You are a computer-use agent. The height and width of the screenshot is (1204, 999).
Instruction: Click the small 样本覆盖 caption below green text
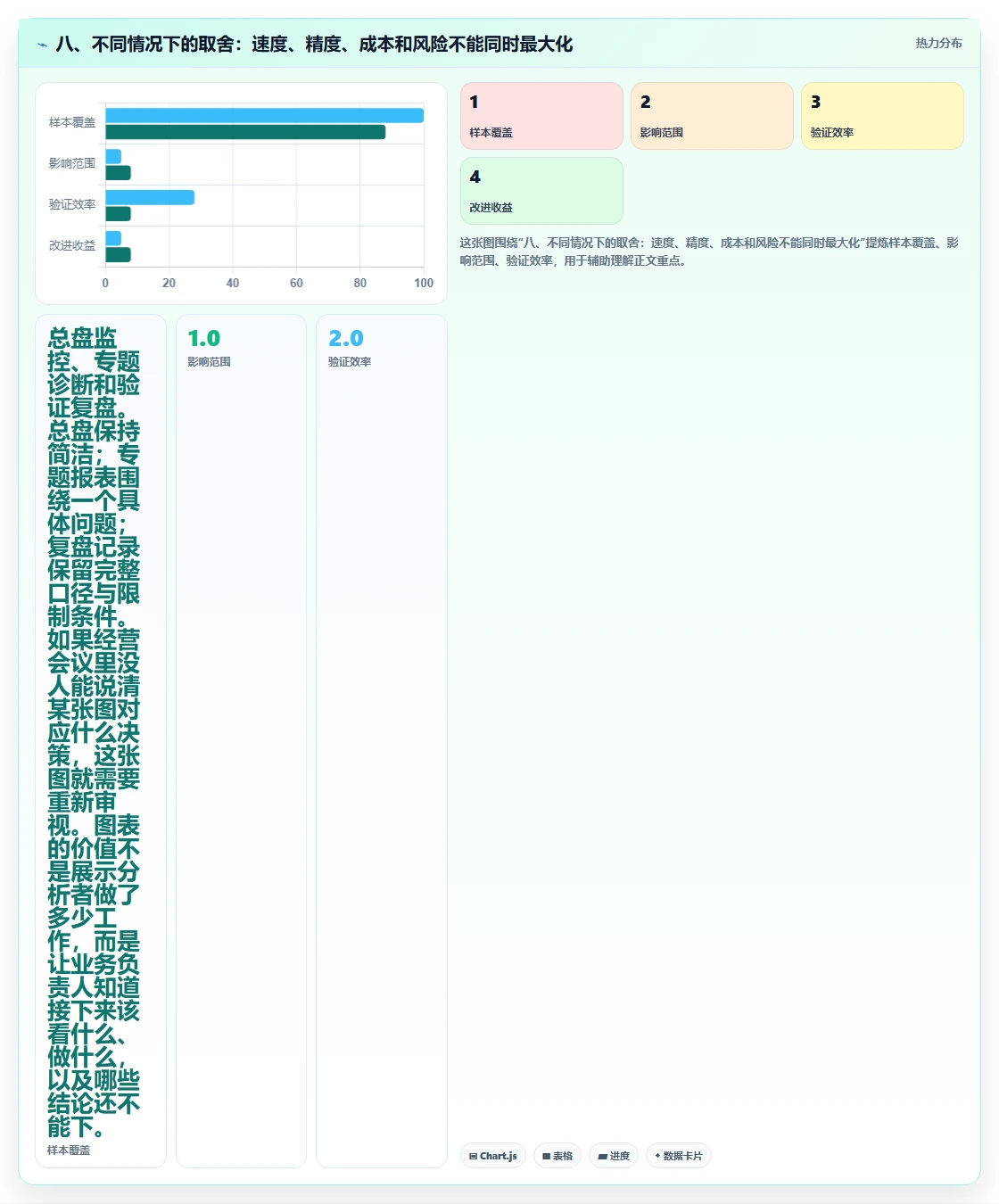click(x=69, y=1150)
